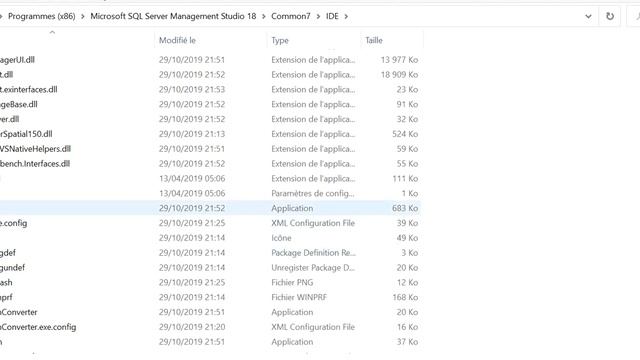Click the Paramètres de config type cell

pyautogui.click(x=313, y=193)
